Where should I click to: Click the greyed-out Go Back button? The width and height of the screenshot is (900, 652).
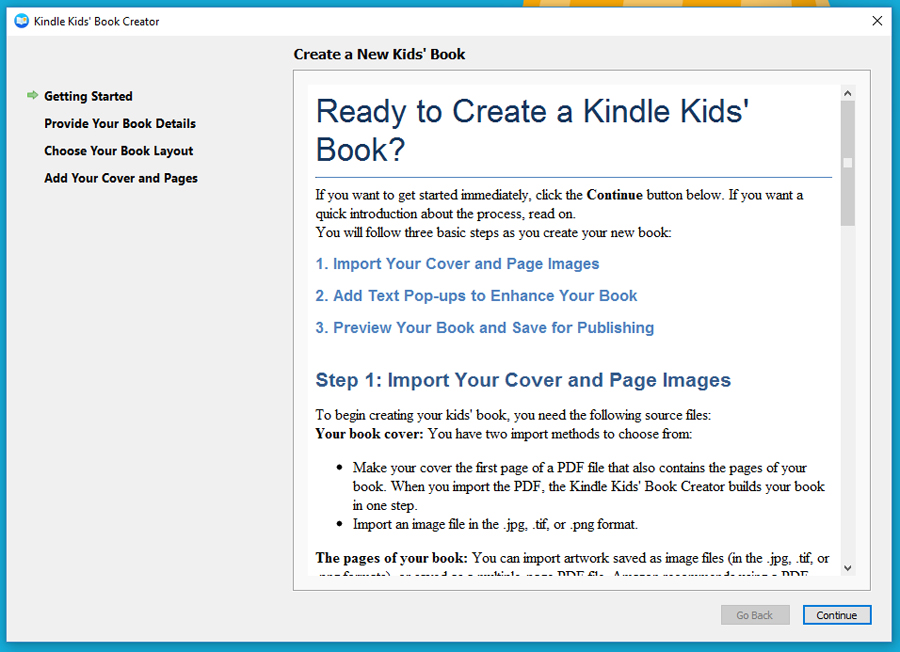(x=755, y=615)
